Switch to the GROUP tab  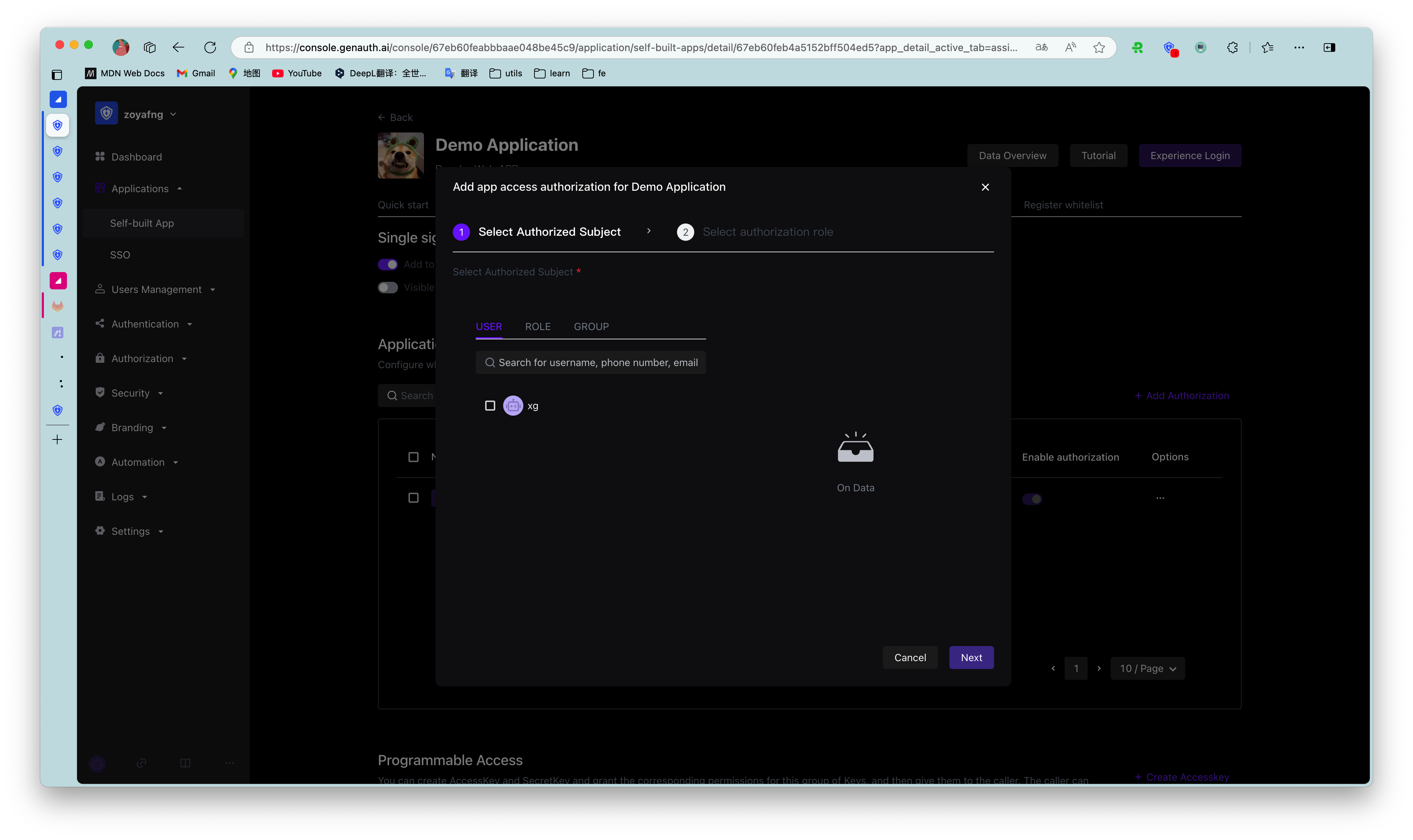(x=591, y=326)
